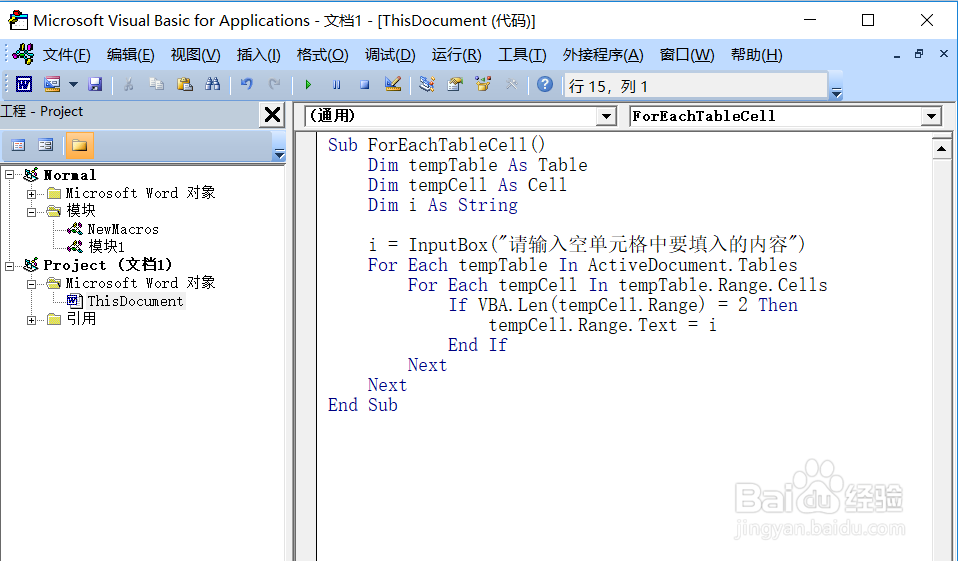This screenshot has height=561, width=958.
Task: Open Insert object dropdown arrow in toolbar
Action: pyautogui.click(x=73, y=84)
